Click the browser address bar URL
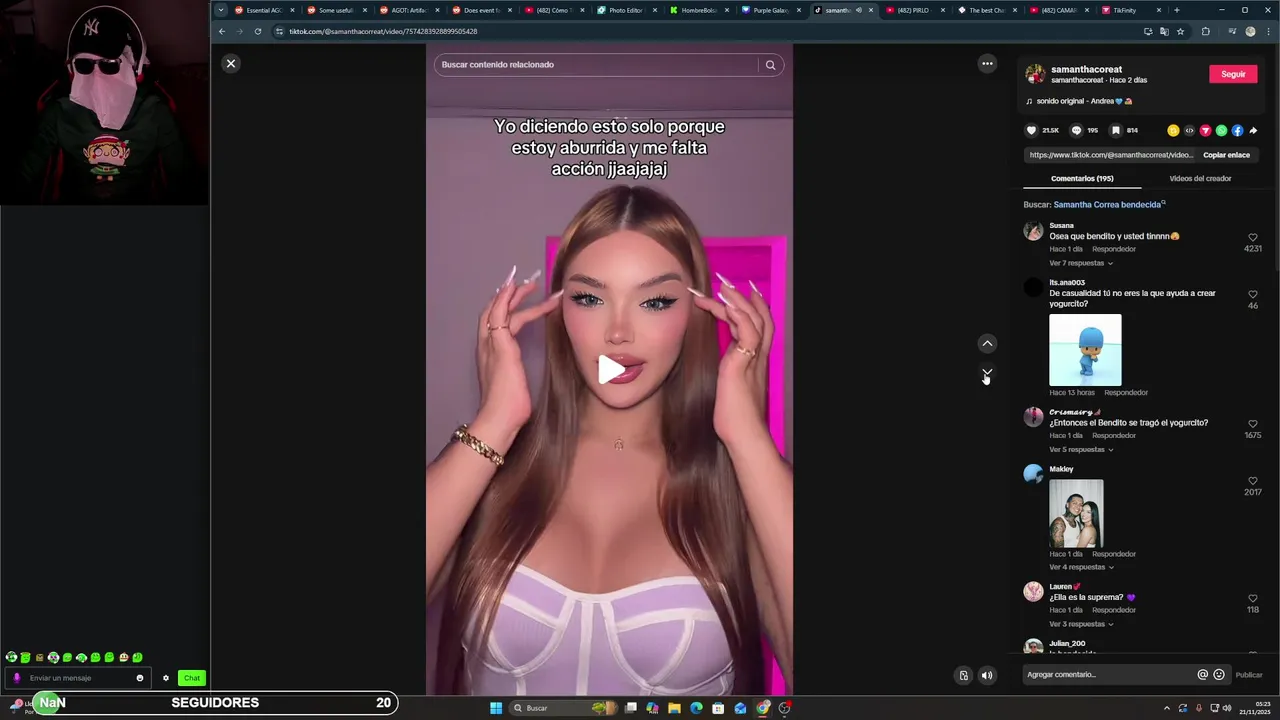This screenshot has height=720, width=1280. pyautogui.click(x=383, y=31)
